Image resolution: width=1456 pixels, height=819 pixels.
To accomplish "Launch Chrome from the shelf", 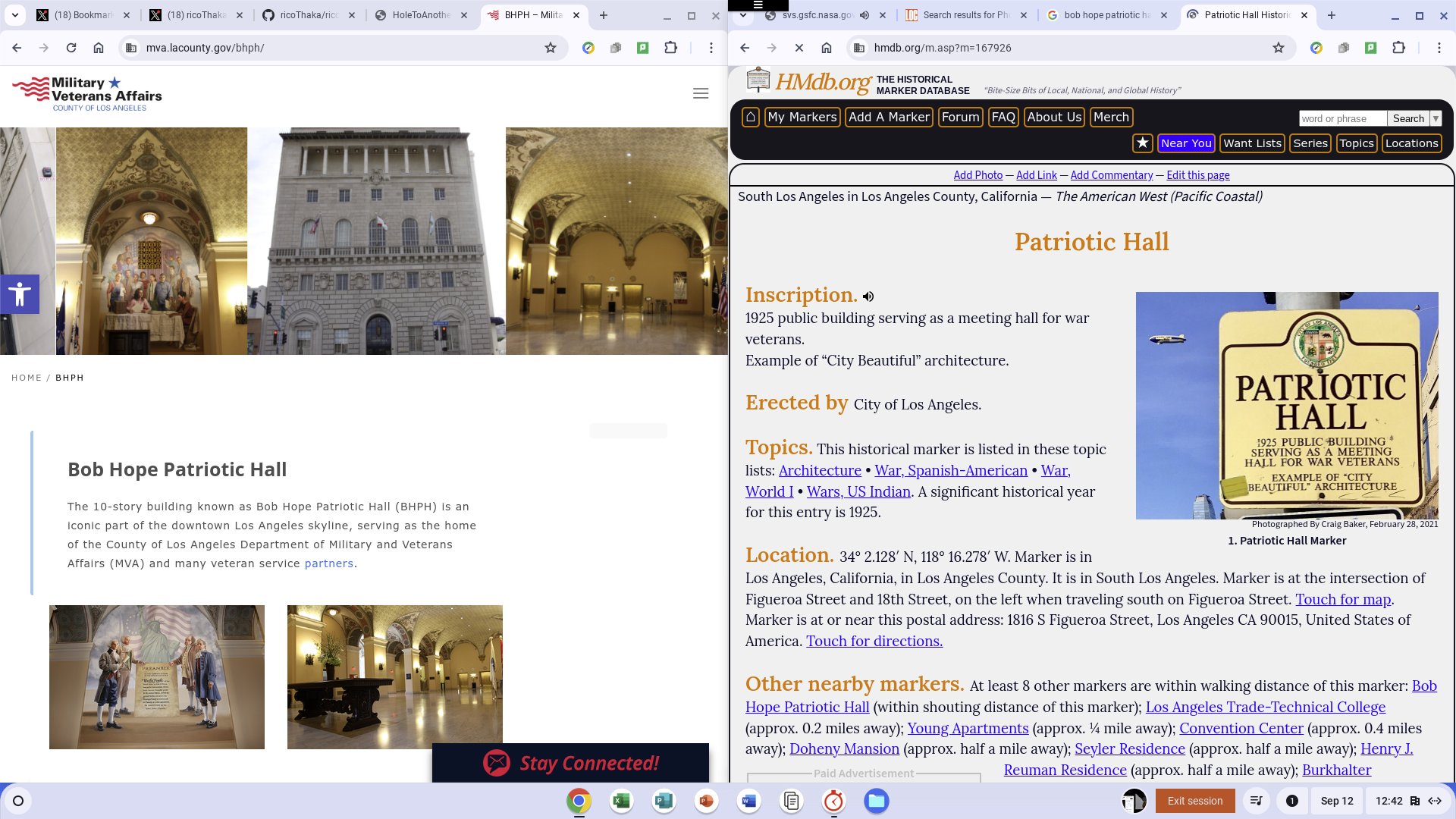I will click(x=579, y=801).
